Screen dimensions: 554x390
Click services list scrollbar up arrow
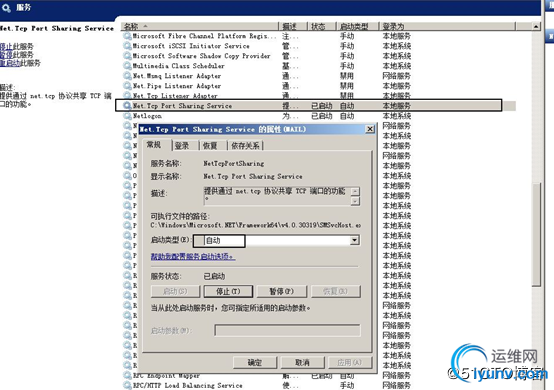point(536,26)
